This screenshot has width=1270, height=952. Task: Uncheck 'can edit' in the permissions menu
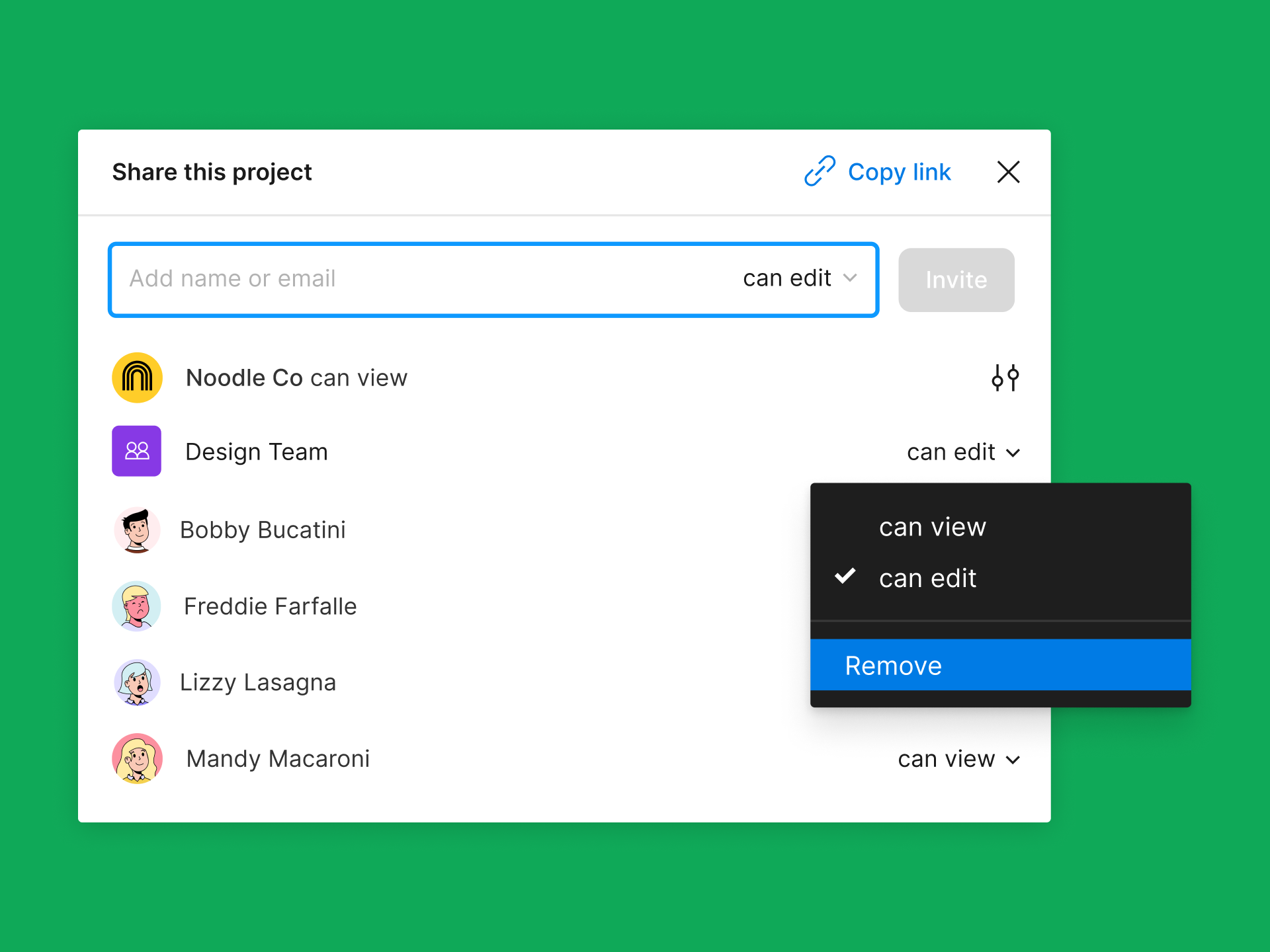coord(927,577)
